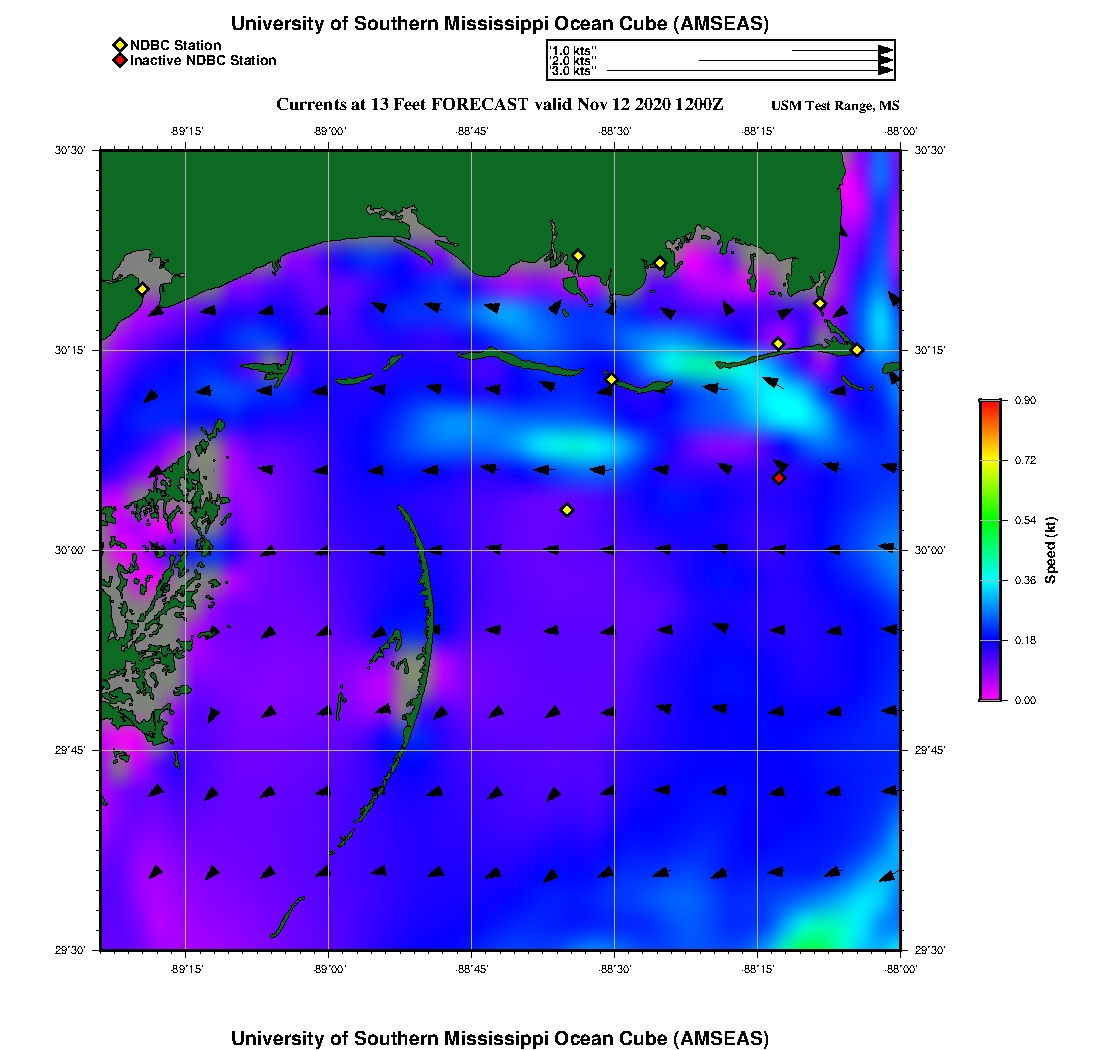Viewport: 1100px width, 1050px height.
Task: Click the yellow station marker on the bay shore north of the barrier island
Action: 820,304
